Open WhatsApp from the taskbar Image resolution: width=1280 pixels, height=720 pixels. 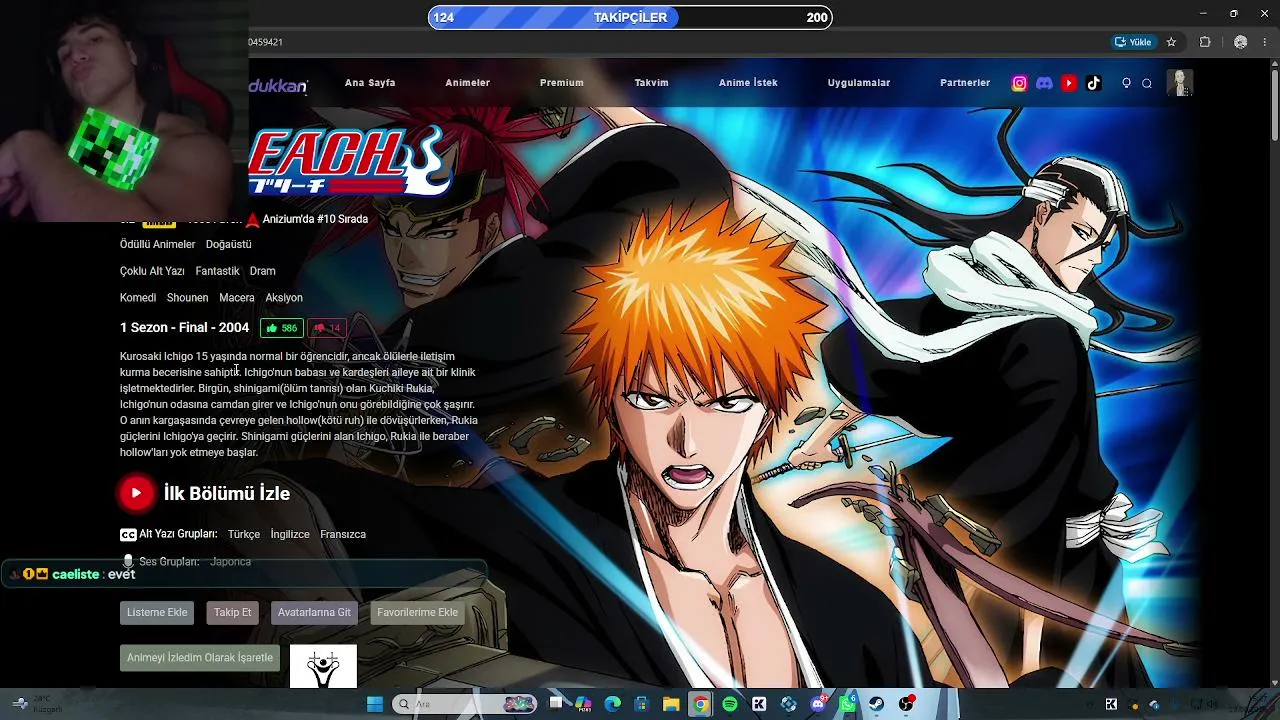tap(848, 704)
